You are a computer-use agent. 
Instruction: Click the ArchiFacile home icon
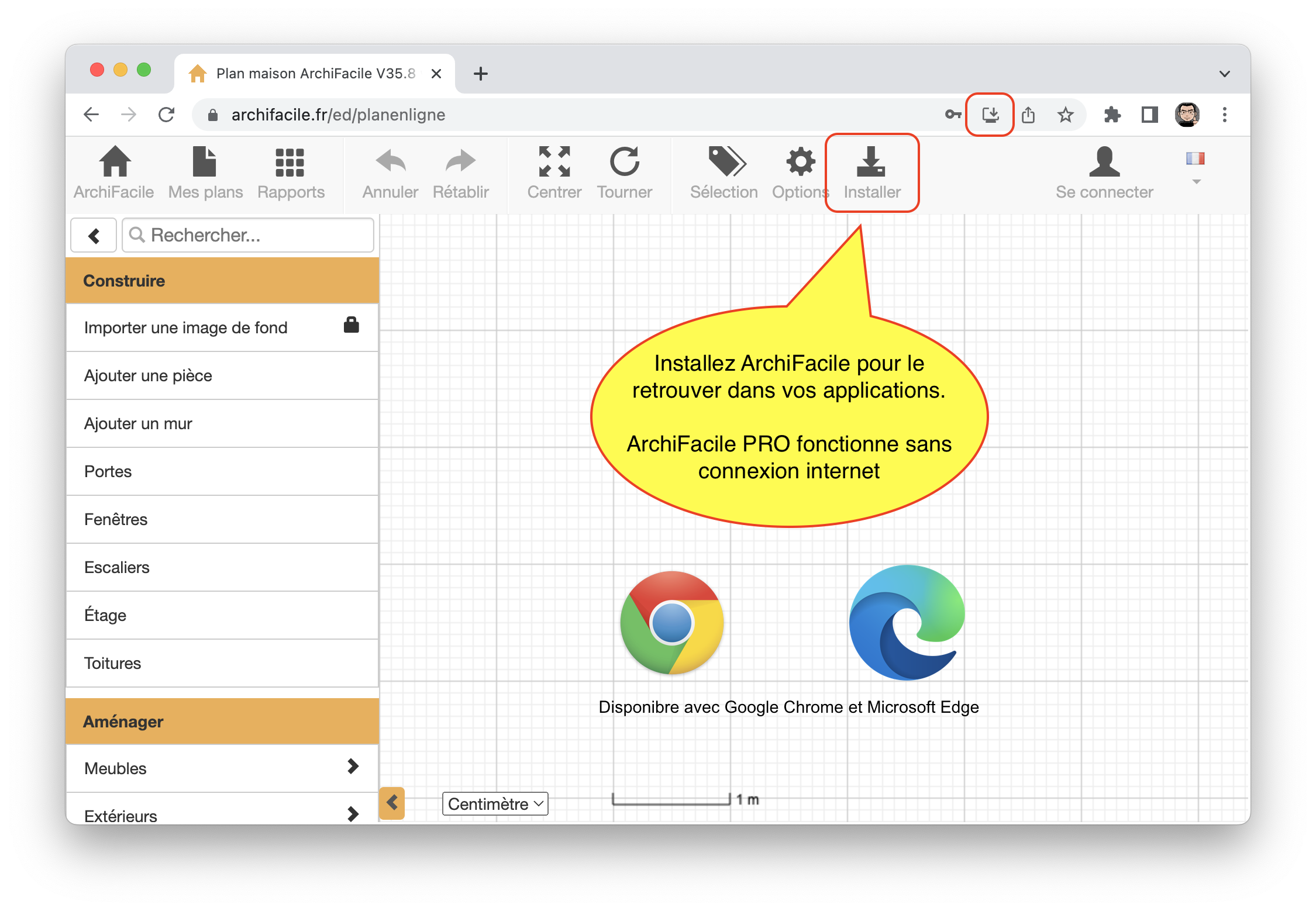point(115,162)
